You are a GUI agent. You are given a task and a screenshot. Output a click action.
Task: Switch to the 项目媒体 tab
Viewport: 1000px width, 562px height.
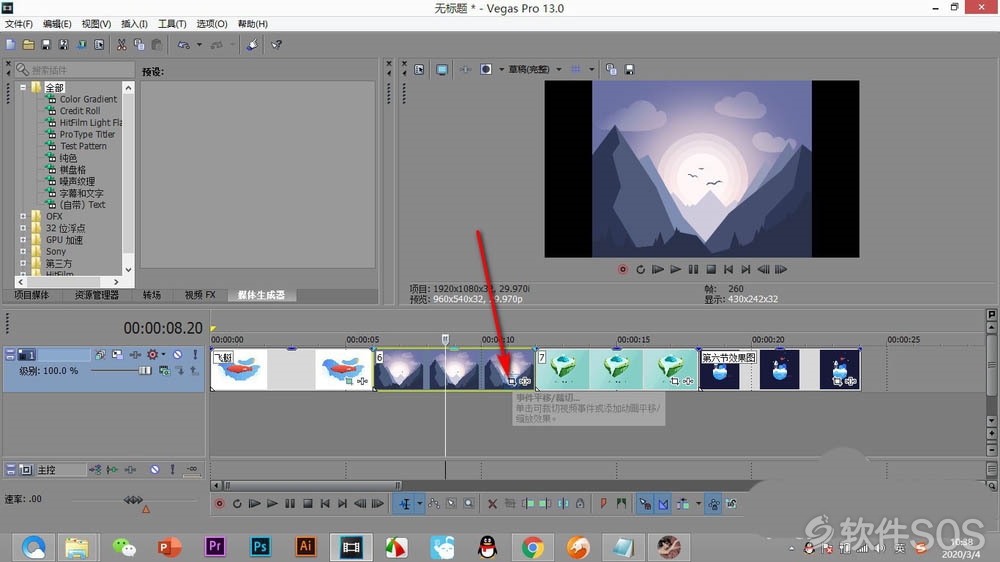click(x=31, y=295)
